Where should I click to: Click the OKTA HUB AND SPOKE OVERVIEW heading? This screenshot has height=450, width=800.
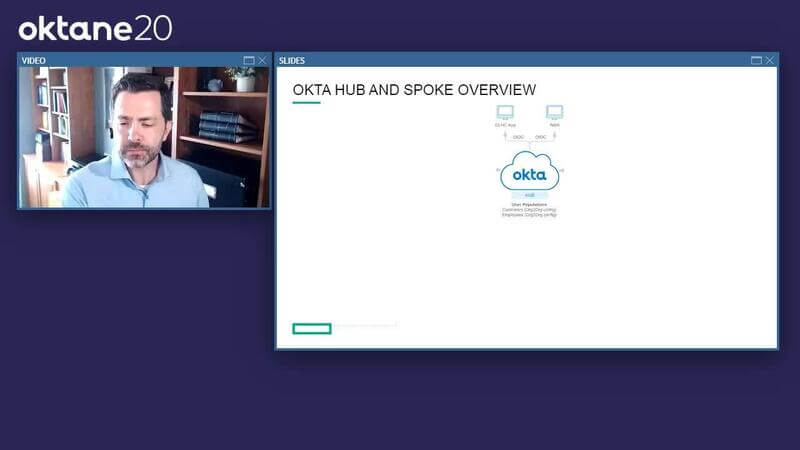click(x=414, y=90)
